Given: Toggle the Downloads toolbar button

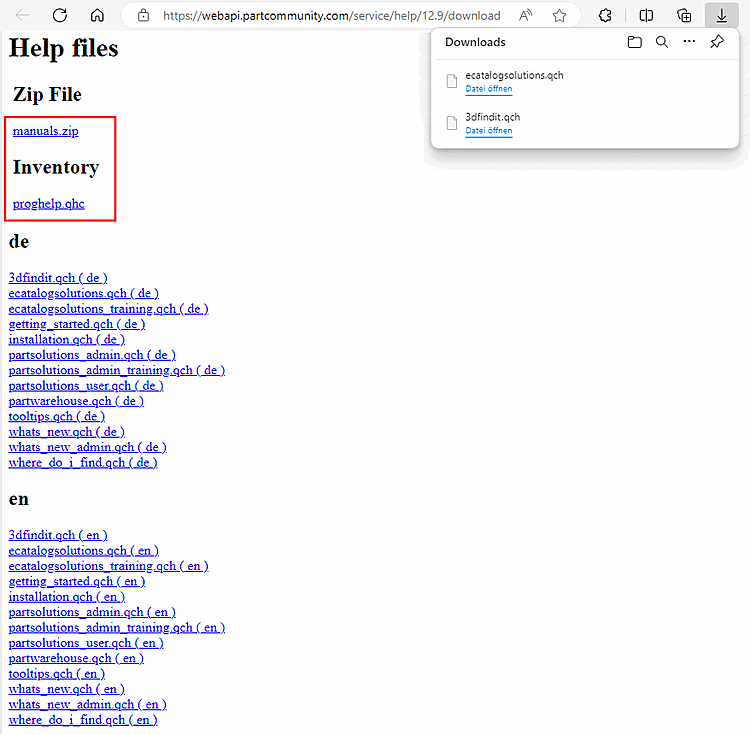Looking at the screenshot, I should tap(721, 15).
